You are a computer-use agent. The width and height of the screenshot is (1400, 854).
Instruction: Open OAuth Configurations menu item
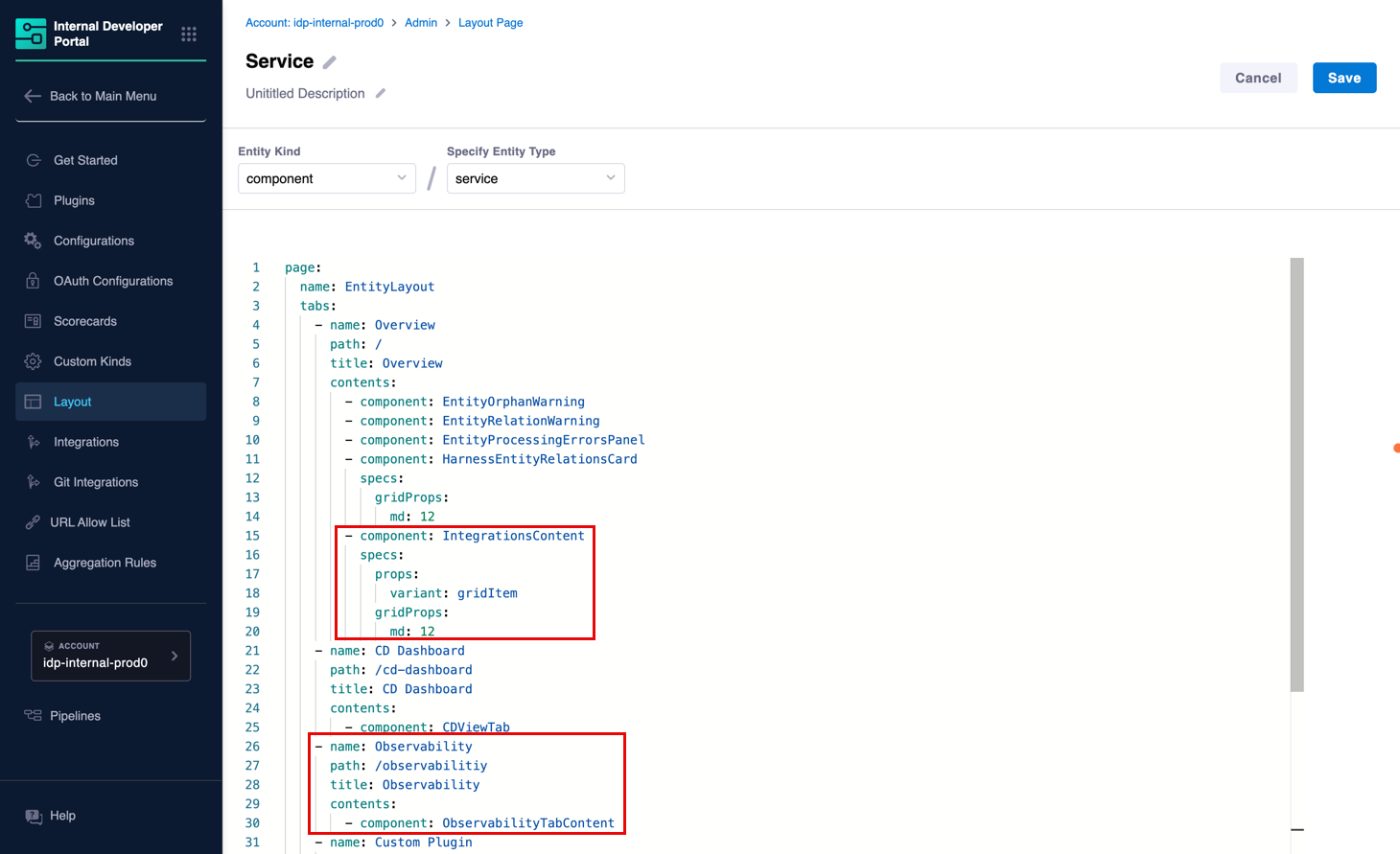pos(111,281)
